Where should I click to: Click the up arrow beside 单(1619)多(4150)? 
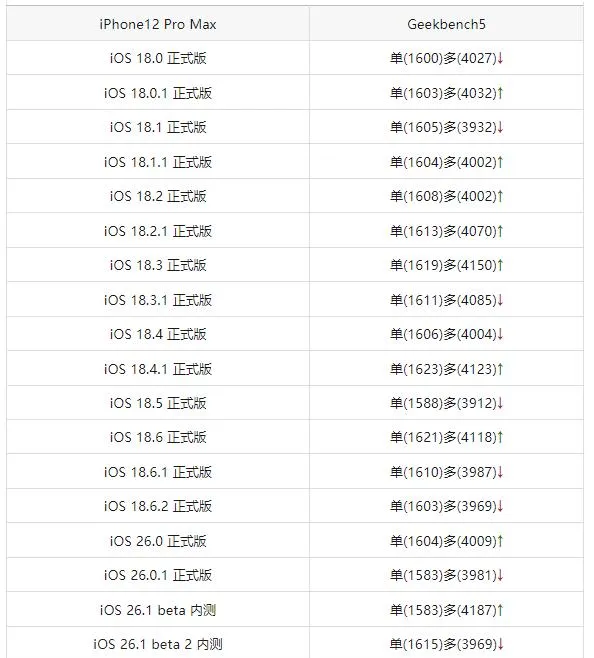coord(500,265)
